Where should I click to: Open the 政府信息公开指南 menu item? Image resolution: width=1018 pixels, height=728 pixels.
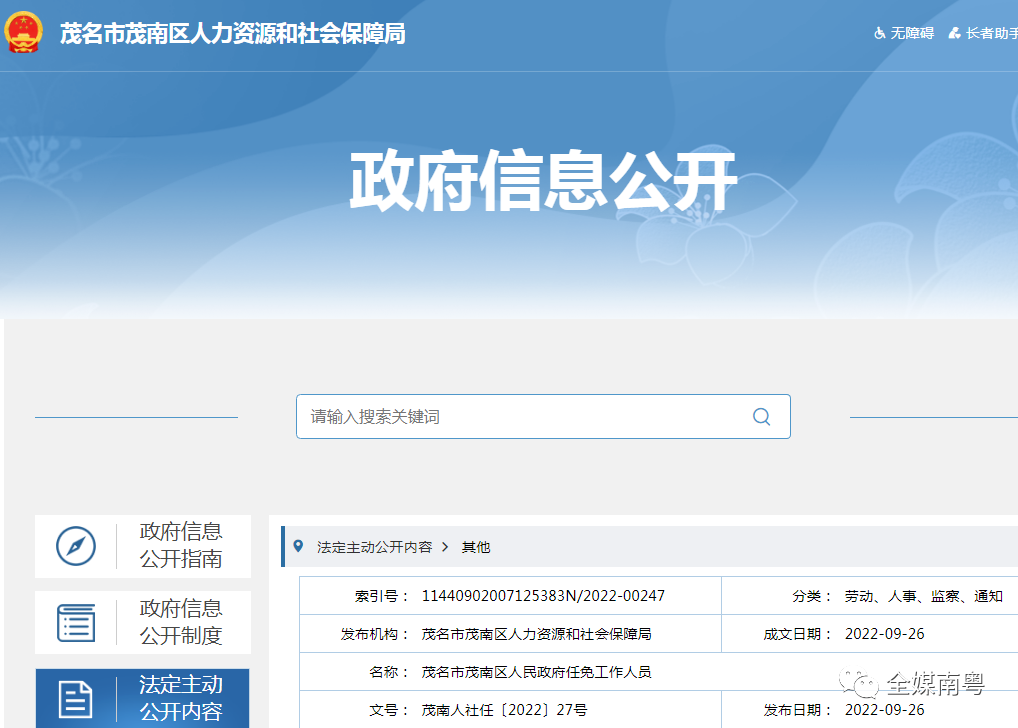143,546
